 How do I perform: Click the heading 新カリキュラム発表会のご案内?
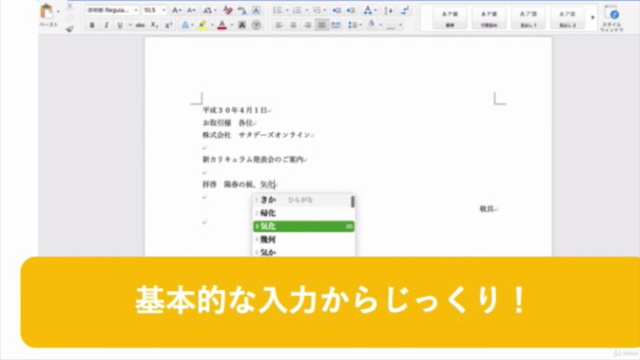point(253,160)
